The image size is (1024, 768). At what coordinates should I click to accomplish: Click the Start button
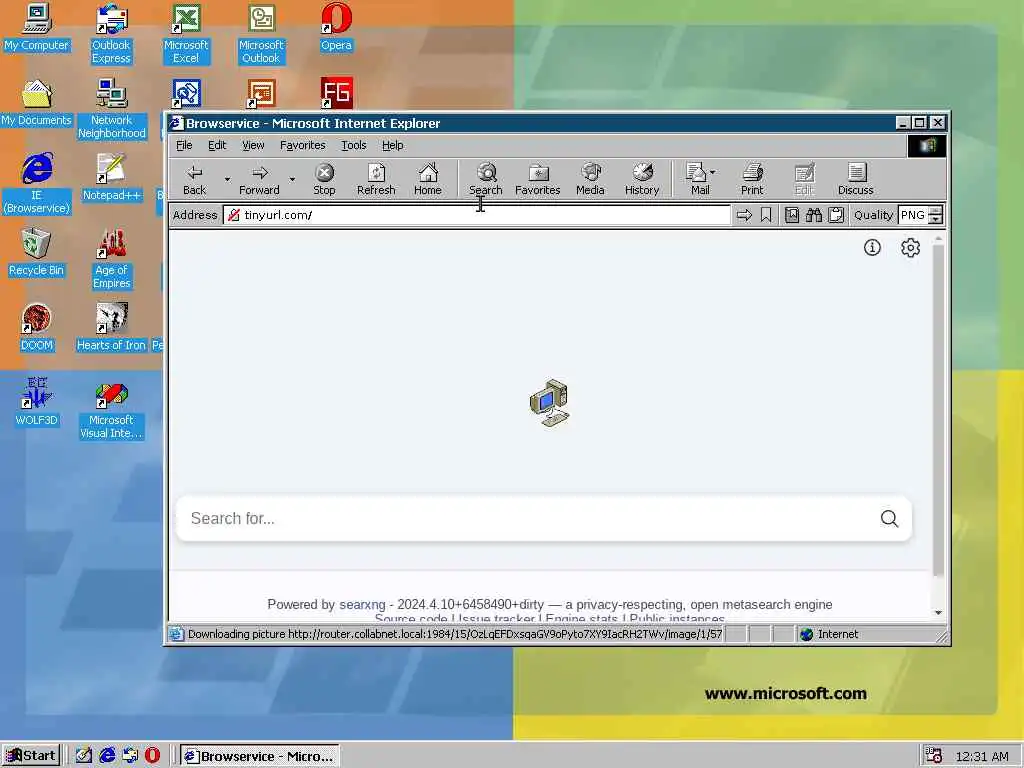click(x=31, y=756)
